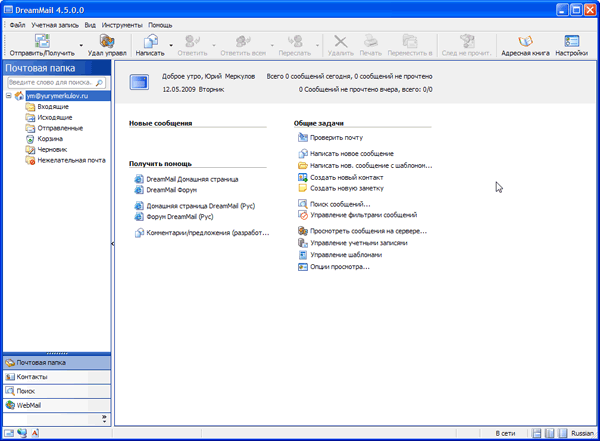Click Поиск сообщений... link
The image size is (600, 441).
pos(340,204)
